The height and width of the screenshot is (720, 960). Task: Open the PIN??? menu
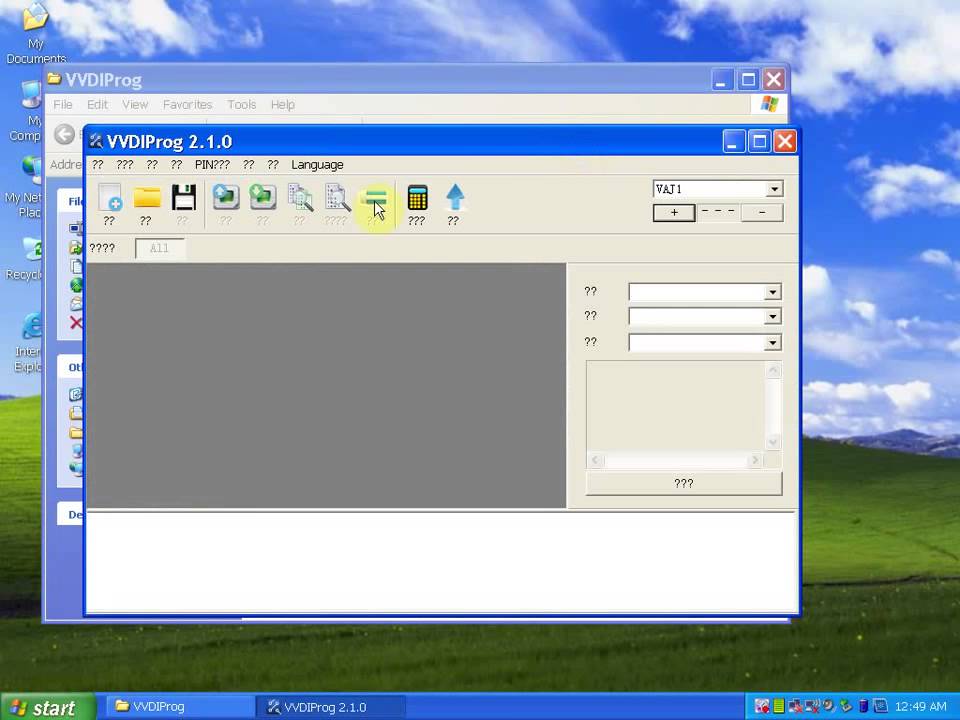click(x=212, y=165)
